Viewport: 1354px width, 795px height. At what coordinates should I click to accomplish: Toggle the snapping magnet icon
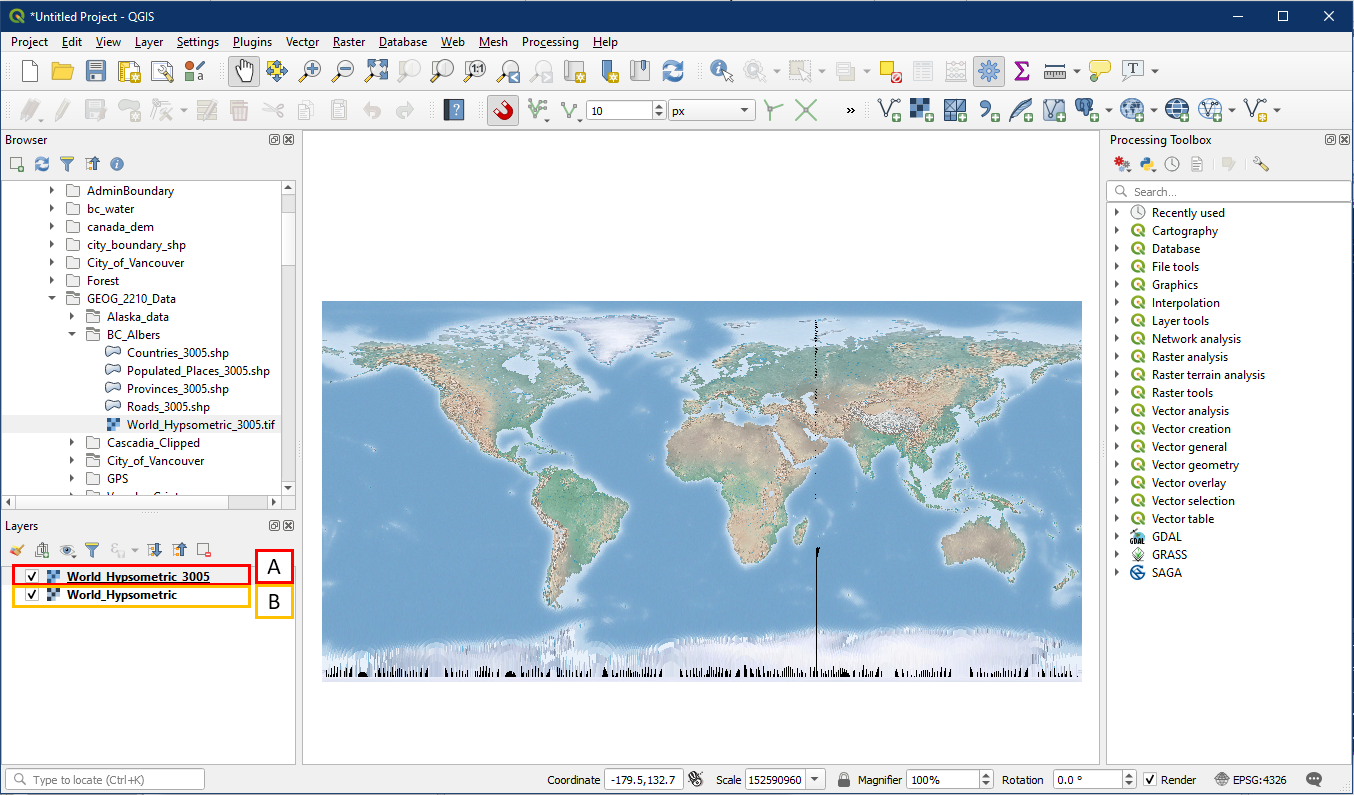point(503,110)
